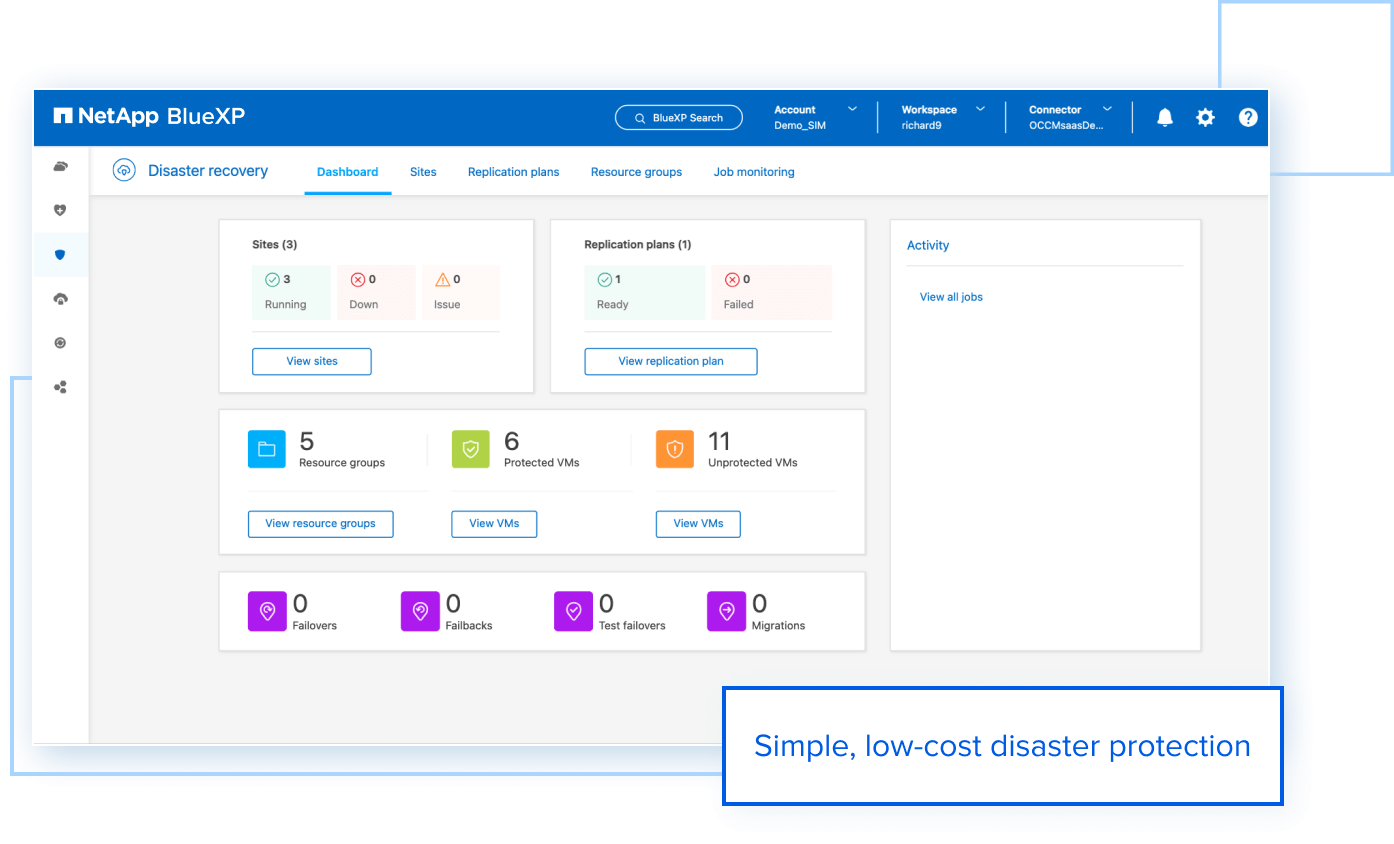The height and width of the screenshot is (844, 1394).
Task: Open the Extensions hexagon icon in sidebar
Action: pyautogui.click(x=61, y=386)
